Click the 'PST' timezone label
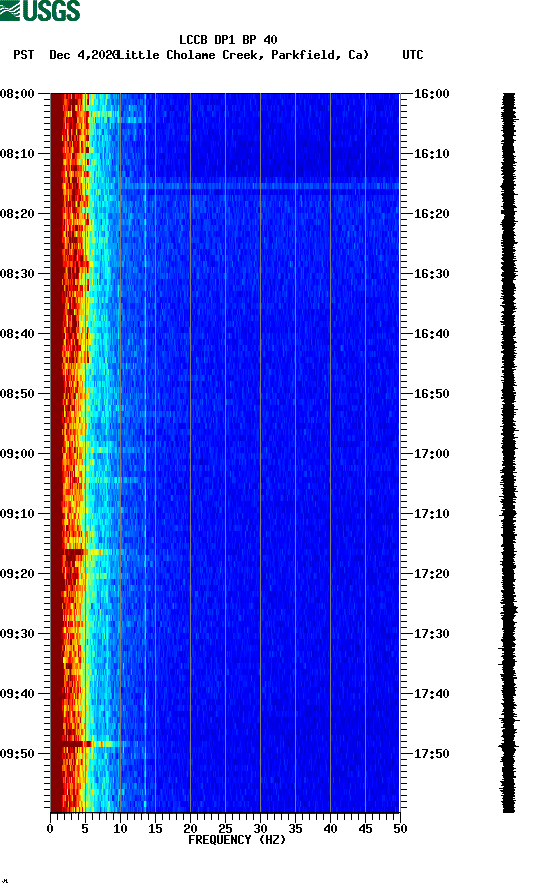The image size is (552, 892). [23, 55]
